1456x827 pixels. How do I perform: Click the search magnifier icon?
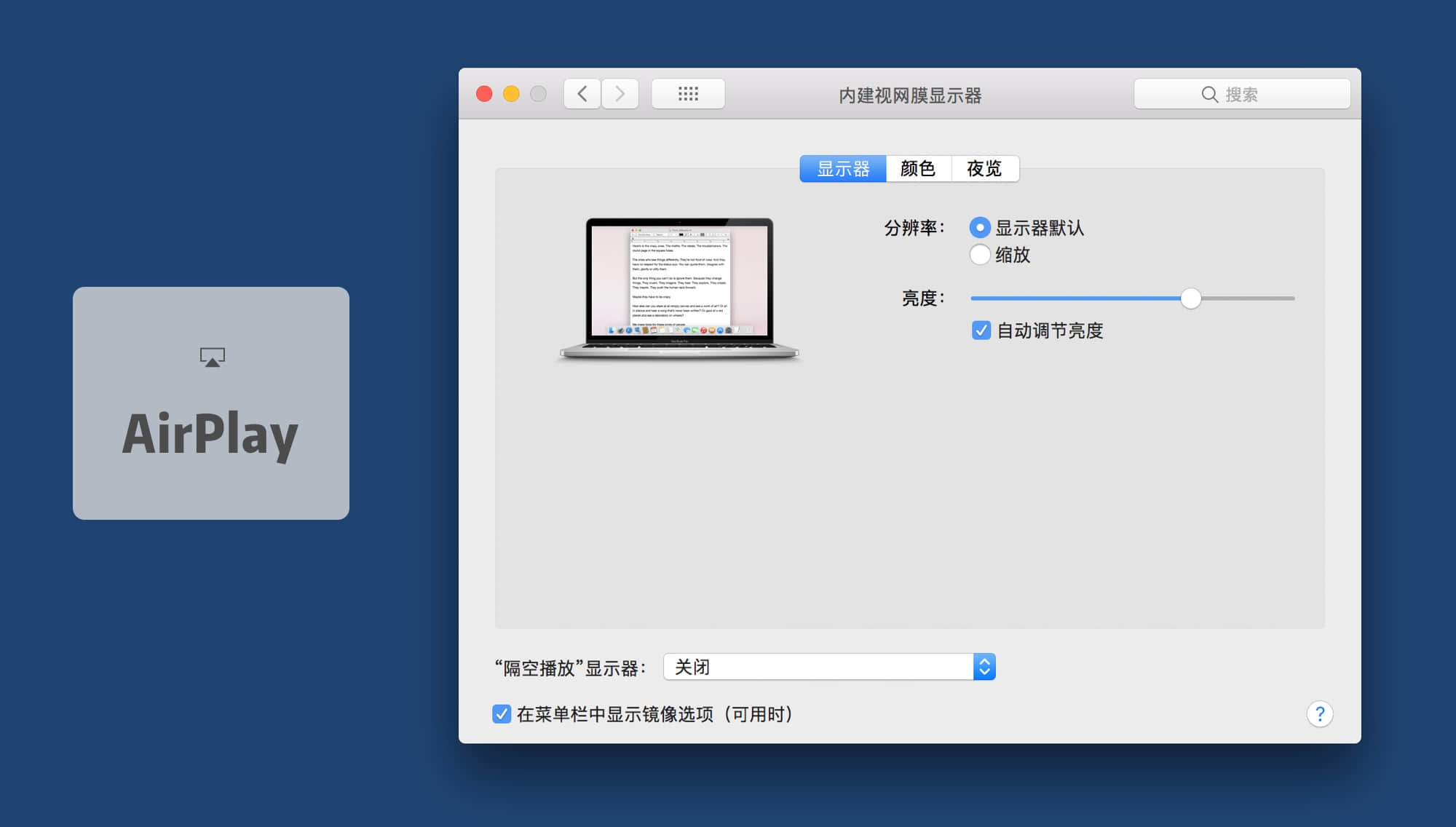click(x=1209, y=95)
